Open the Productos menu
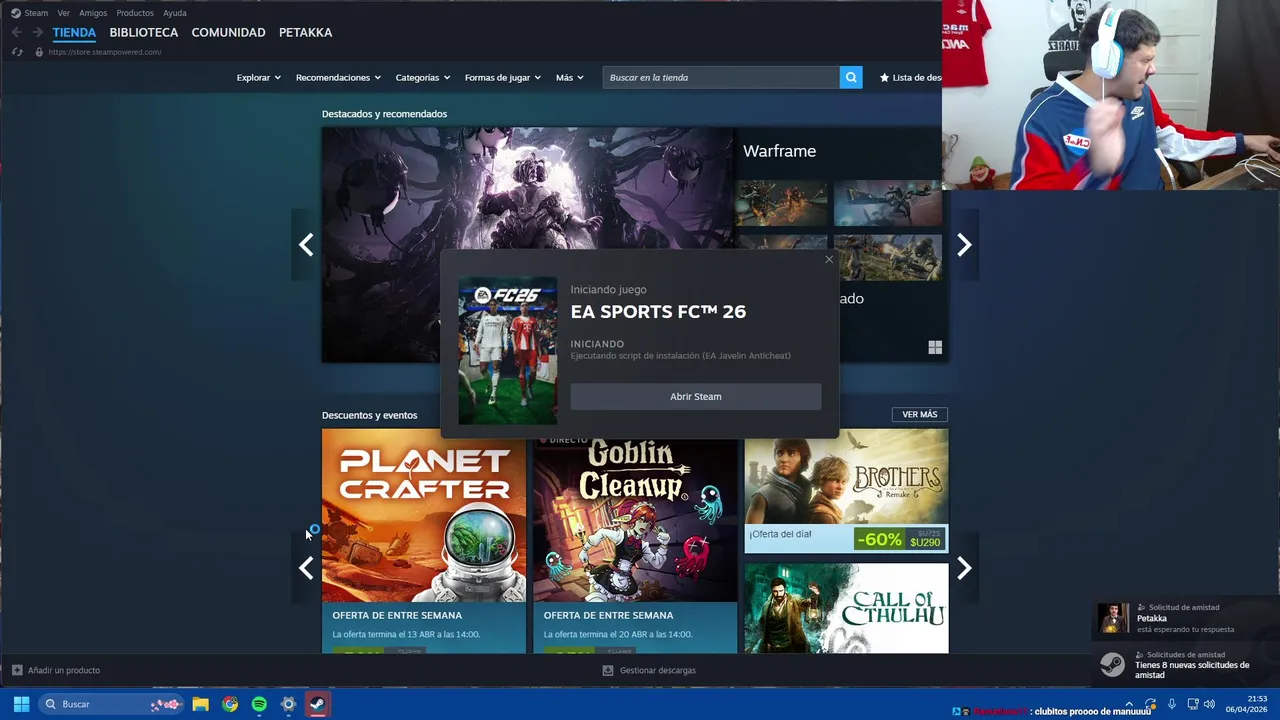 135,13
